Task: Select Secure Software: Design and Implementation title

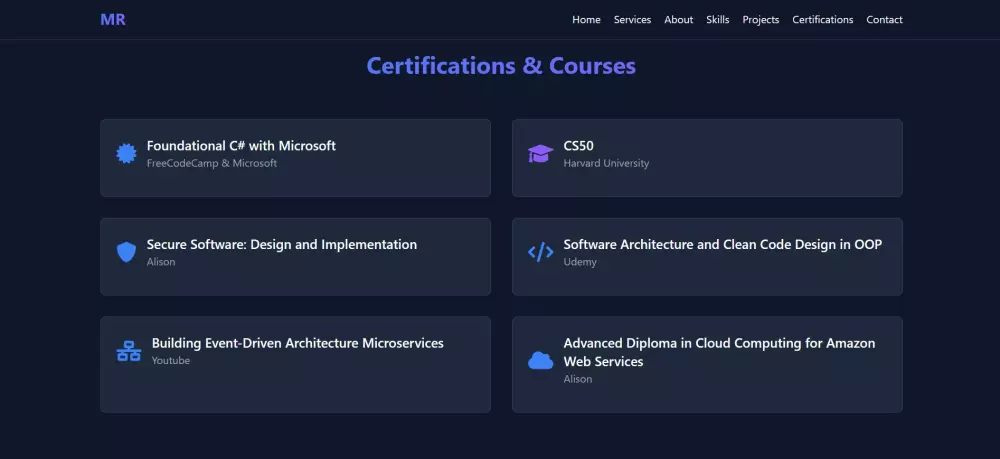Action: pos(281,244)
